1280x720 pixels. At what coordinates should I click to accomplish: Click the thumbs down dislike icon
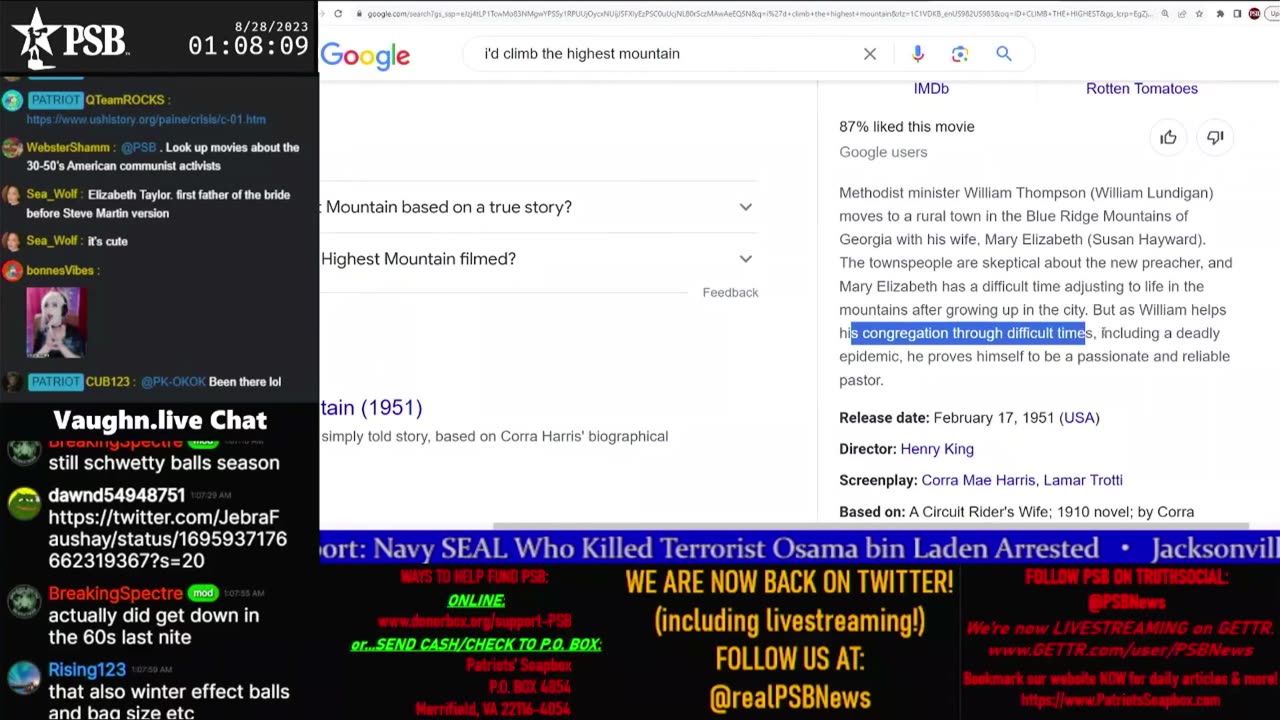coord(1215,138)
